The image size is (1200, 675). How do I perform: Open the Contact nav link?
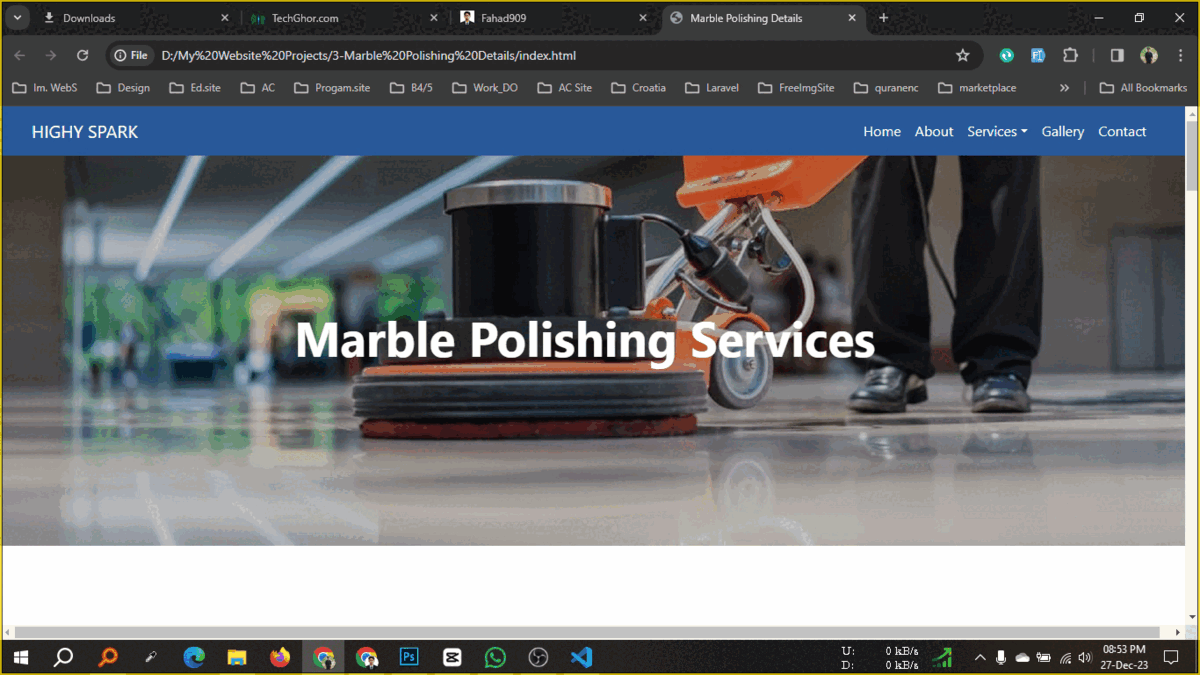(x=1122, y=132)
